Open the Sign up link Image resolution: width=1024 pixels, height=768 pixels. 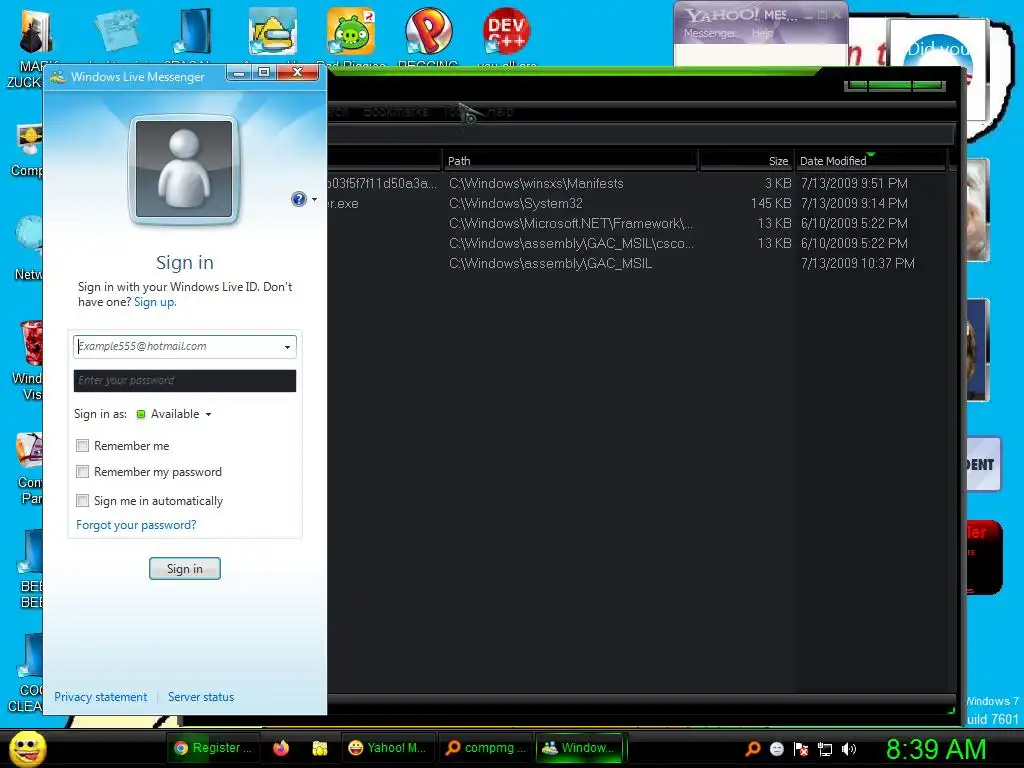155,302
